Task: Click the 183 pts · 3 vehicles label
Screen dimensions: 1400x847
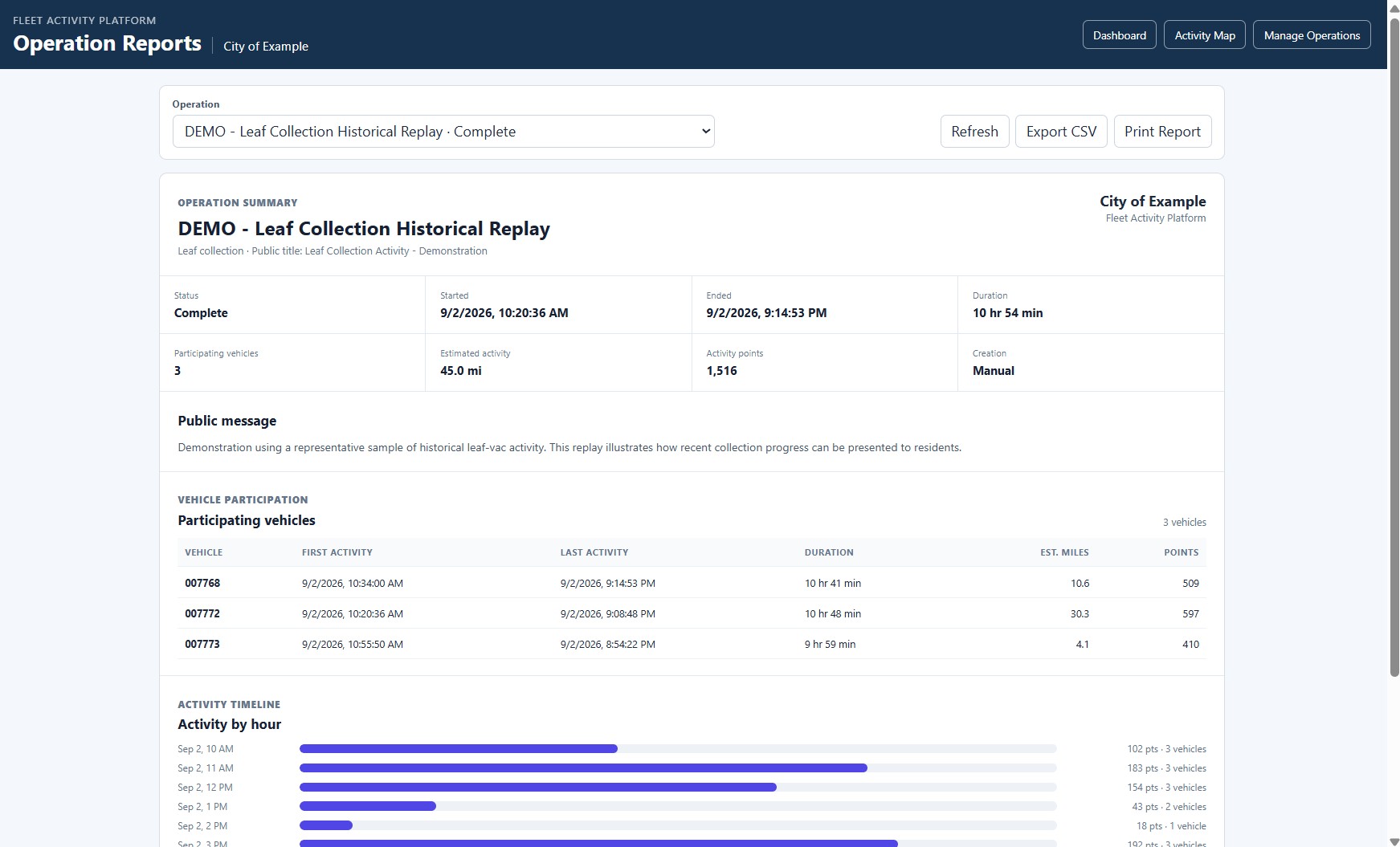Action: click(1166, 768)
